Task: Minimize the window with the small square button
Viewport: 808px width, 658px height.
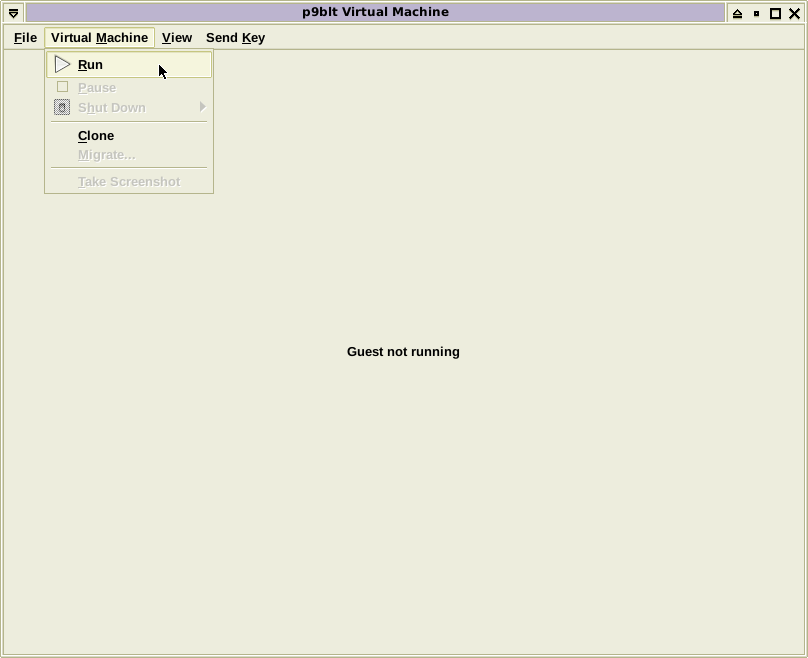Action: (756, 13)
